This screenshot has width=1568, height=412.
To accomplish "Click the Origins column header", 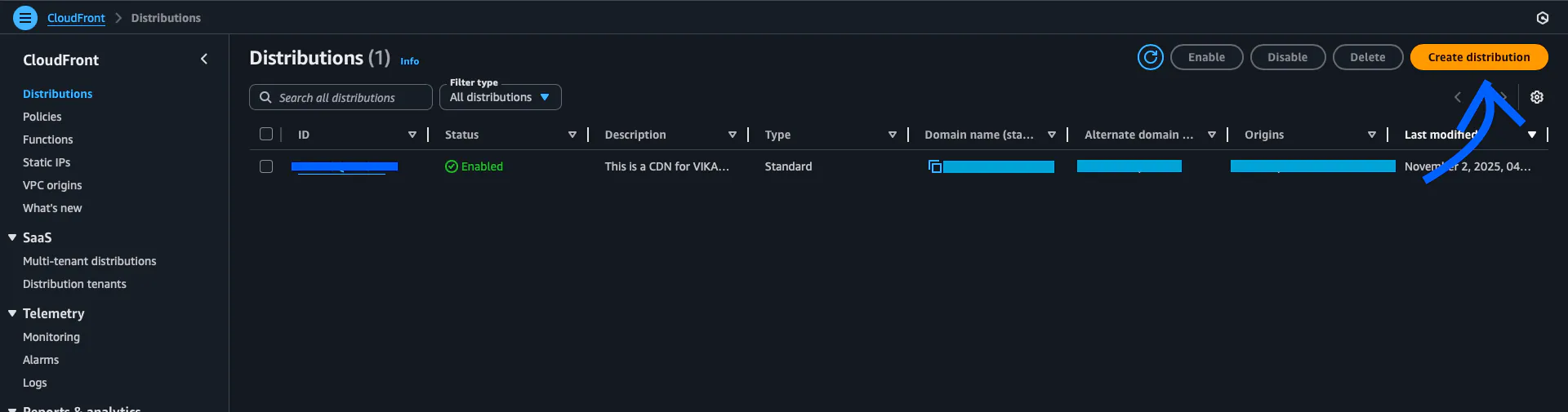I will click(x=1264, y=135).
